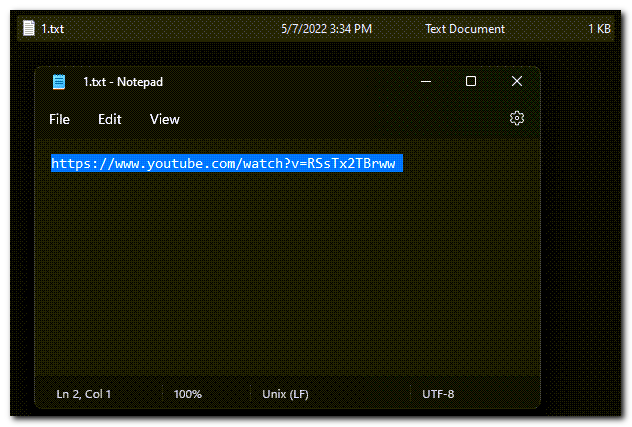This screenshot has width=632, height=427.
Task: Open the Edit menu
Action: pos(110,119)
